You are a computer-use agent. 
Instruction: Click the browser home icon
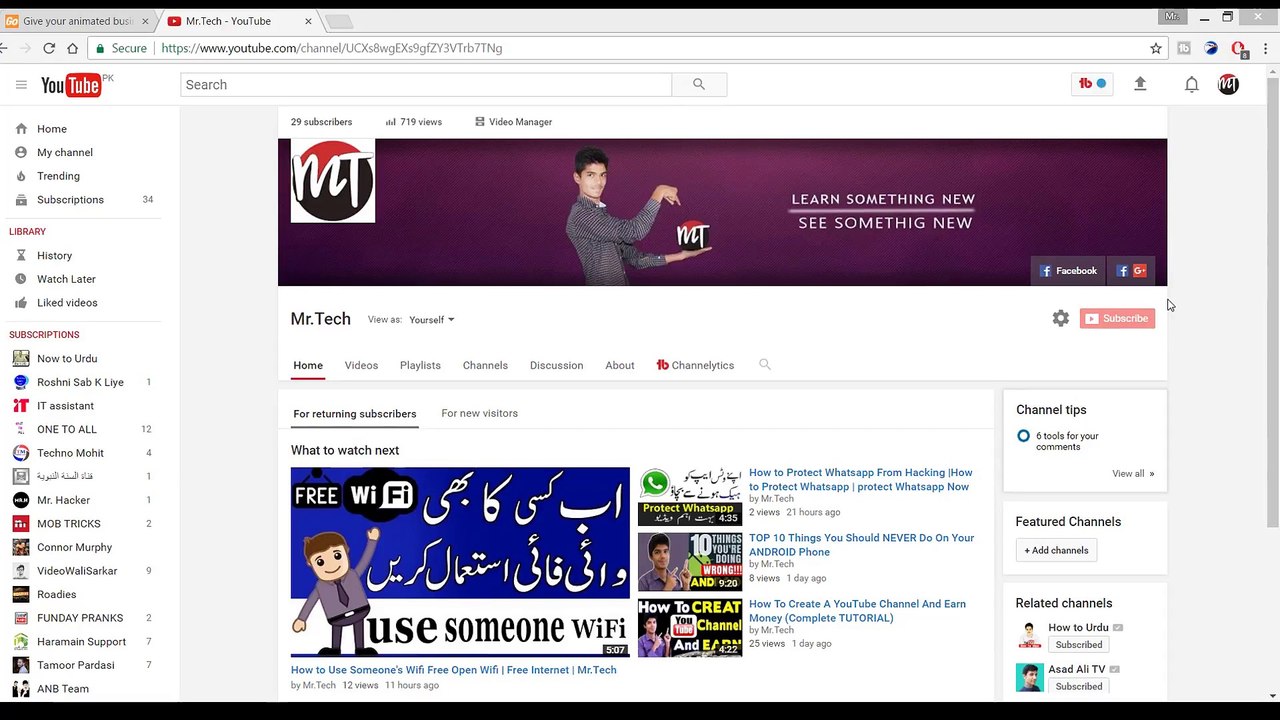tap(72, 48)
